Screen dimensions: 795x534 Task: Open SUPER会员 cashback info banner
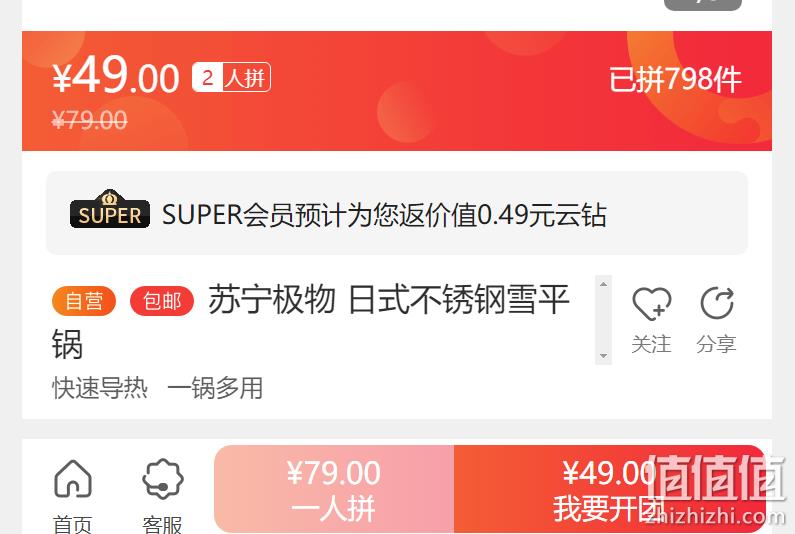(x=396, y=213)
